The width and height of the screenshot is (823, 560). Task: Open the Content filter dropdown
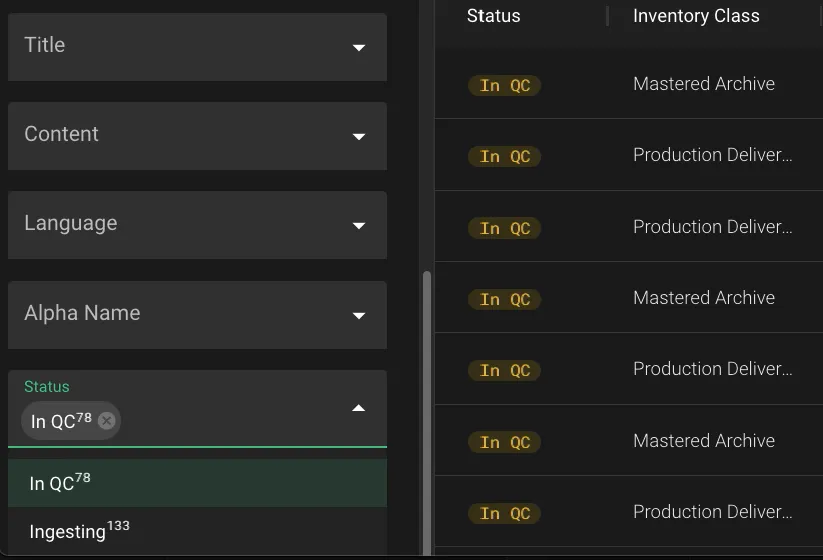tap(358, 136)
